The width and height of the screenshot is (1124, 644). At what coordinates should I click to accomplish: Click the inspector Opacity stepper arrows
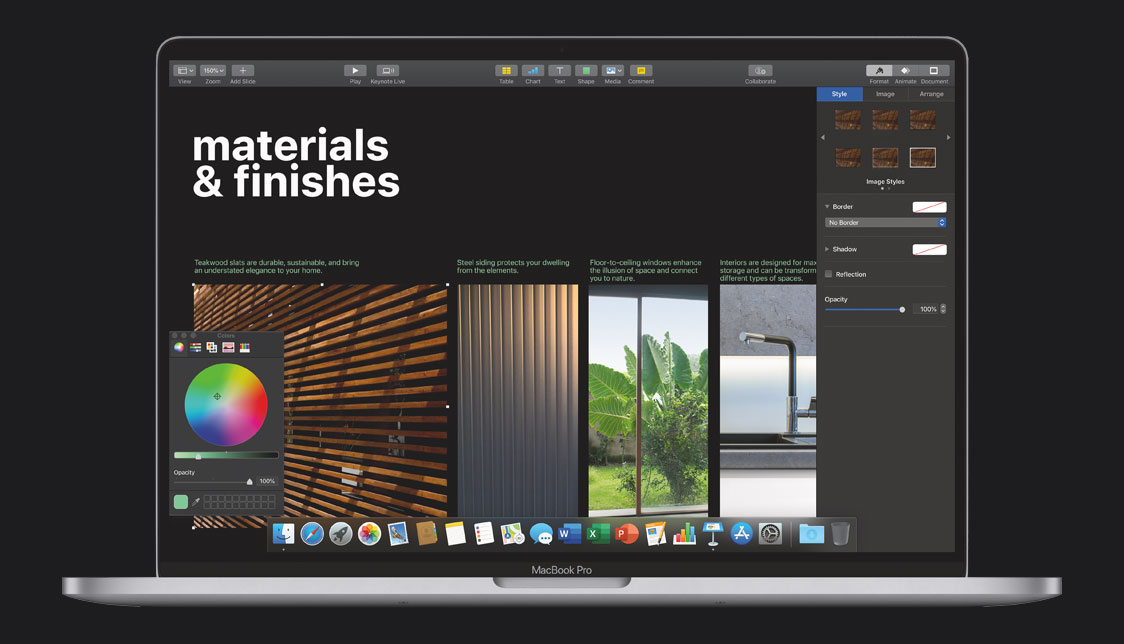coord(943,309)
